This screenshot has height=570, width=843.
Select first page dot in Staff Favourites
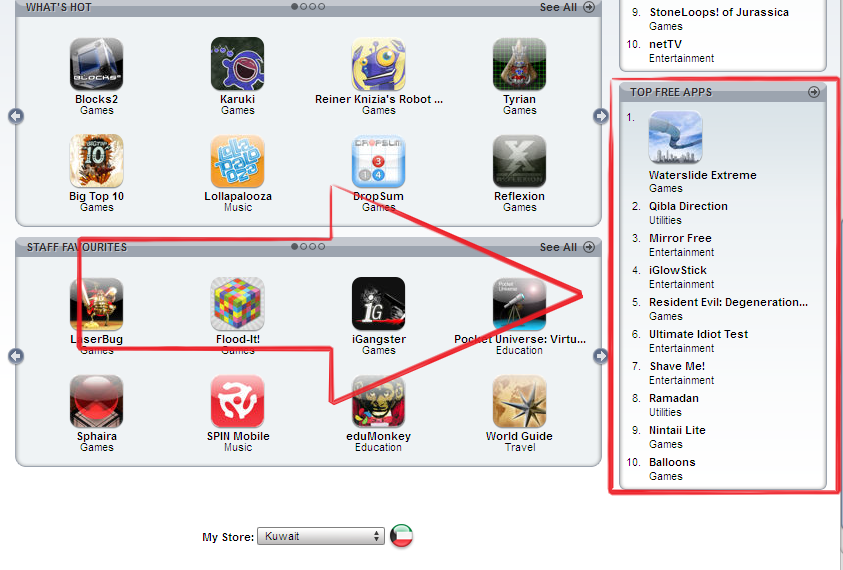point(295,246)
